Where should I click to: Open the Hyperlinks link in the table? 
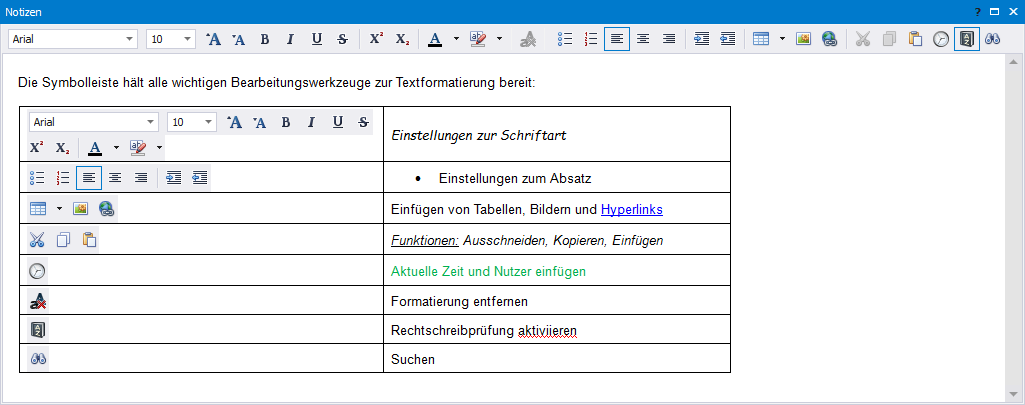pos(631,209)
